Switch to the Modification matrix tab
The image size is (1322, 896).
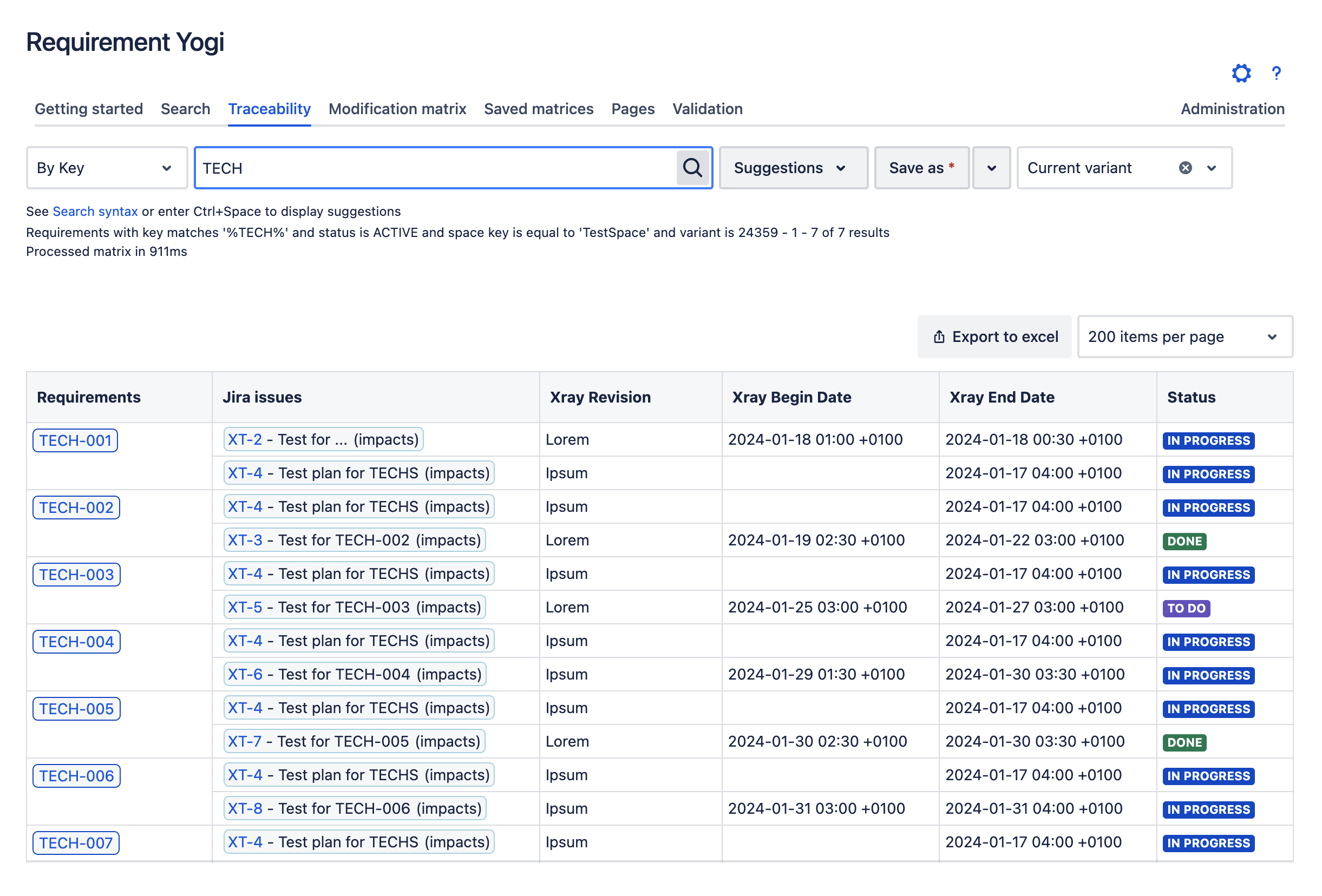(397, 109)
